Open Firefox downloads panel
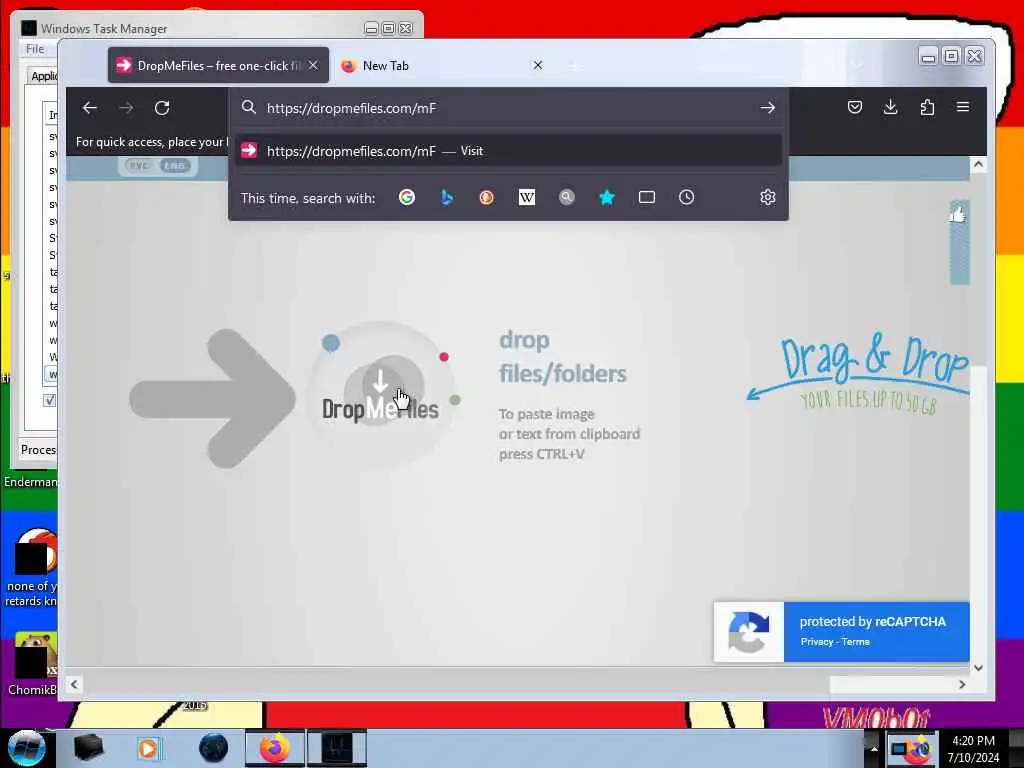The width and height of the screenshot is (1024, 768). click(x=890, y=107)
